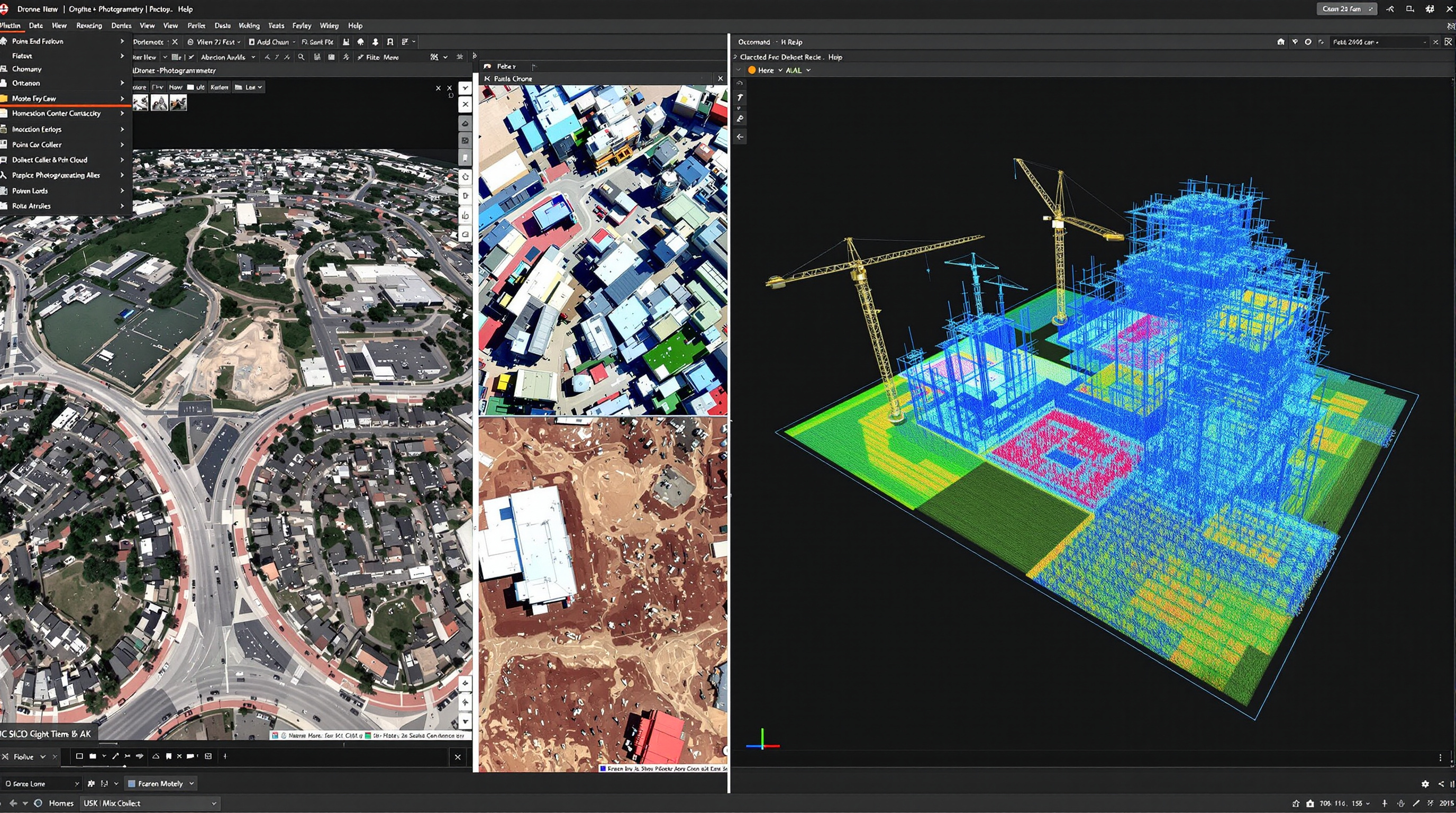Click the tree/vegetation icon in the top toolbar
The height and width of the screenshot is (813, 1456).
(x=360, y=42)
